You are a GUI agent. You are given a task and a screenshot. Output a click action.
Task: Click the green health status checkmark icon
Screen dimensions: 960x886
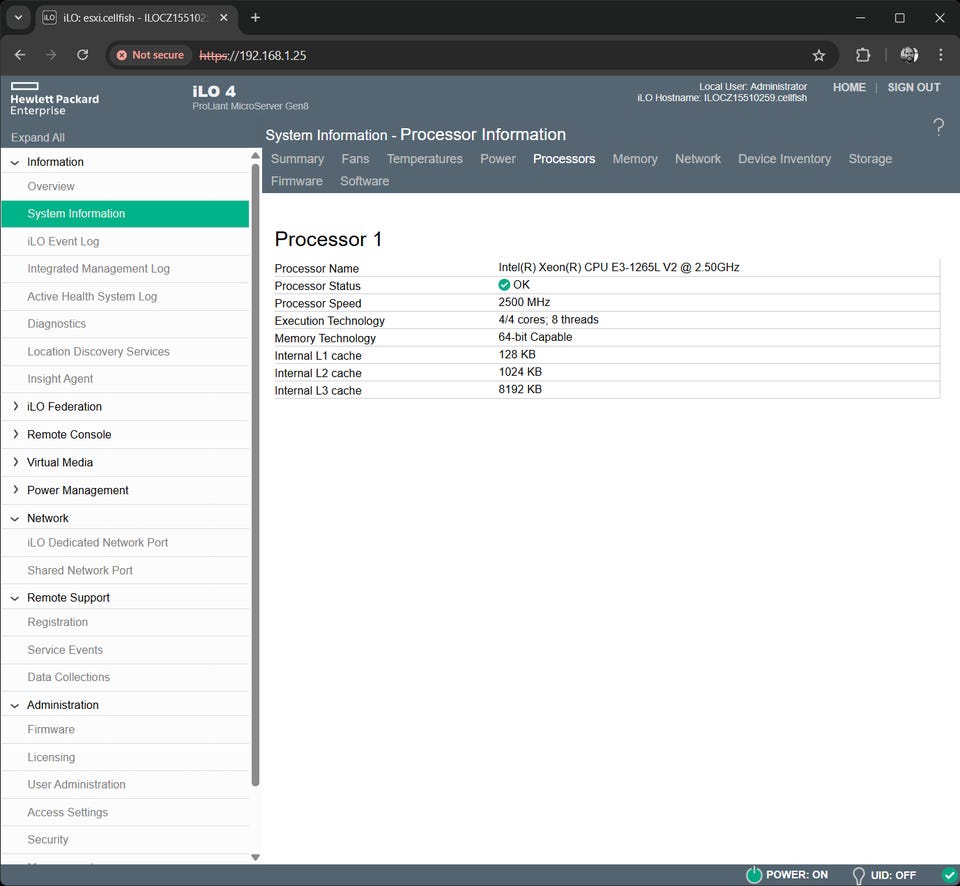[949, 875]
